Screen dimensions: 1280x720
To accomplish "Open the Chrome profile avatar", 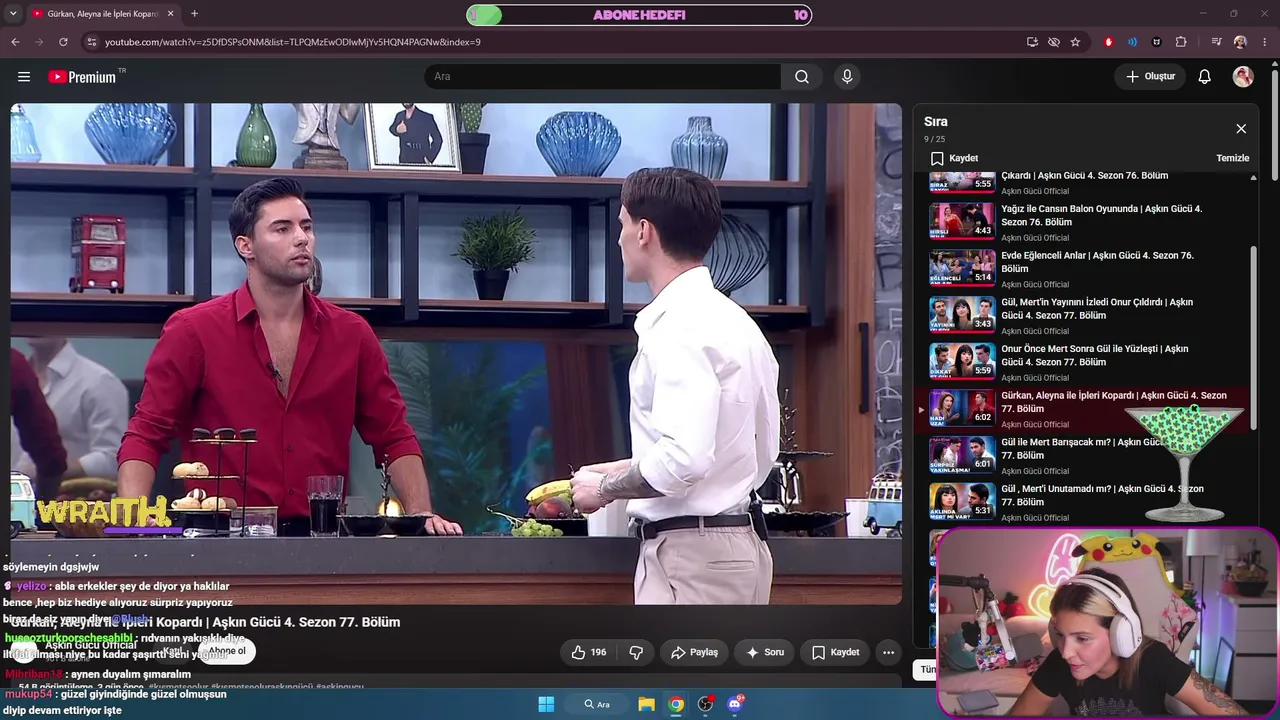I will [1240, 42].
